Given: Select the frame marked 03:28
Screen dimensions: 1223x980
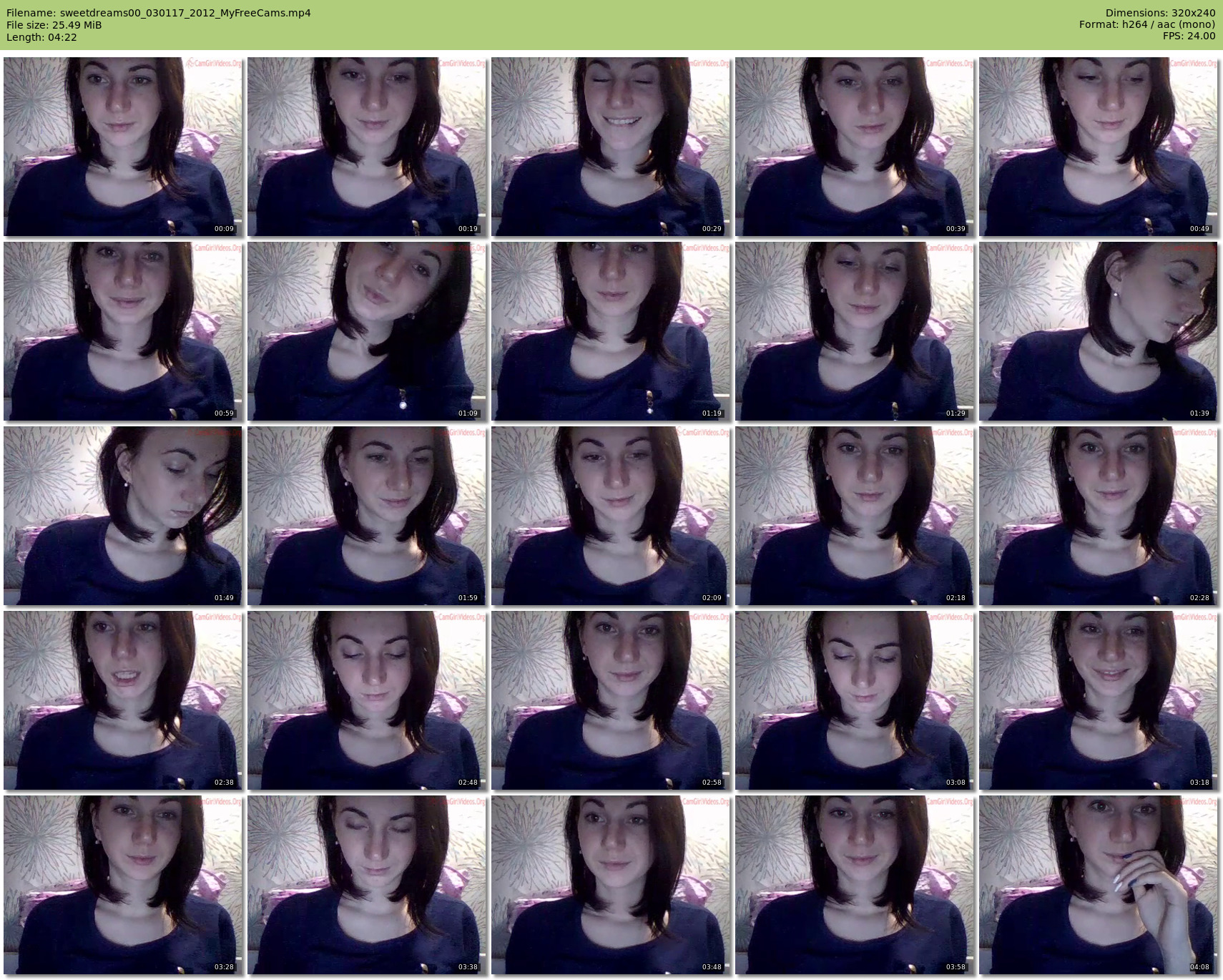Looking at the screenshot, I should (x=123, y=885).
